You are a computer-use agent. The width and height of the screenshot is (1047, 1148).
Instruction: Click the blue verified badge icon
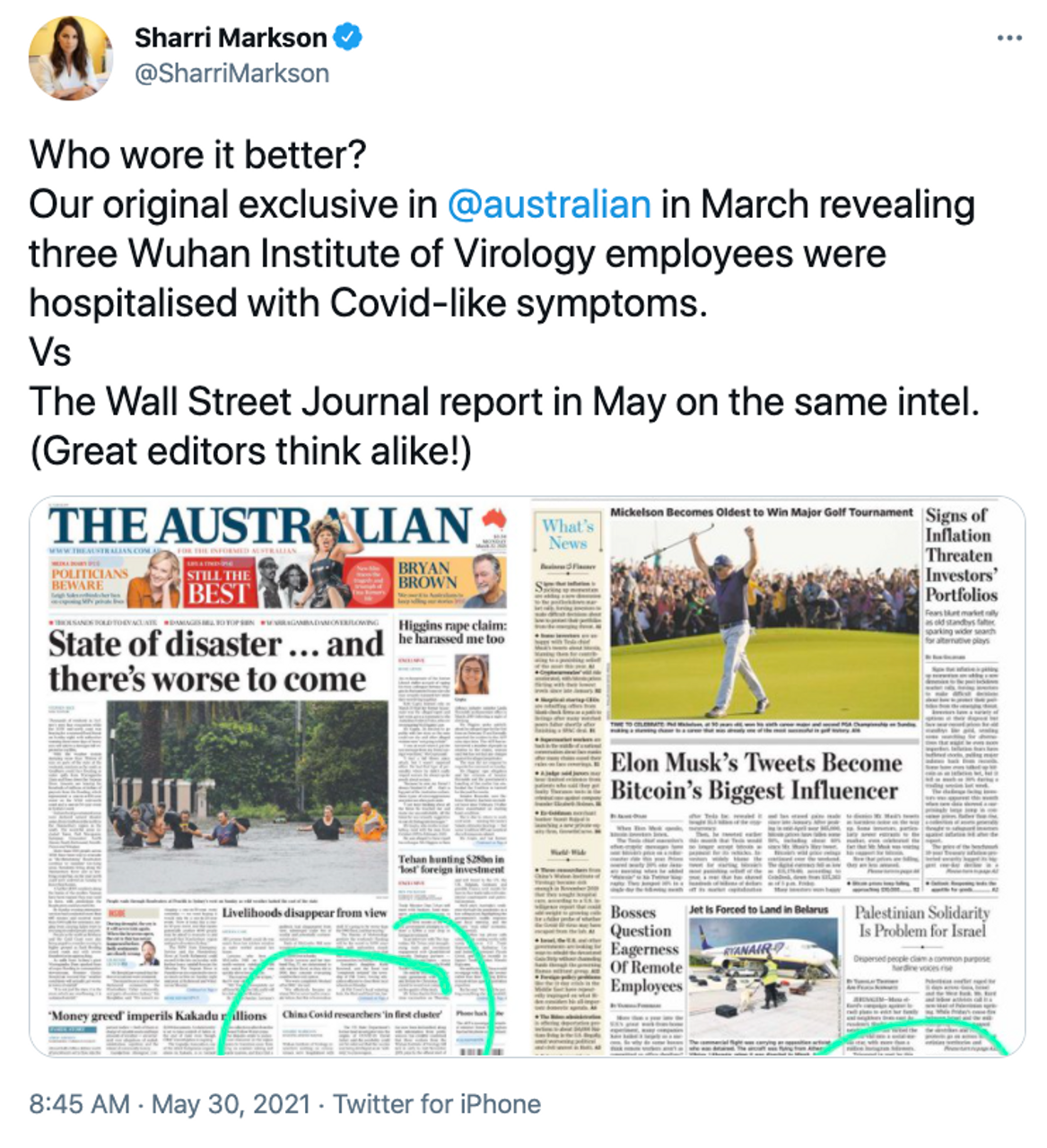click(348, 37)
